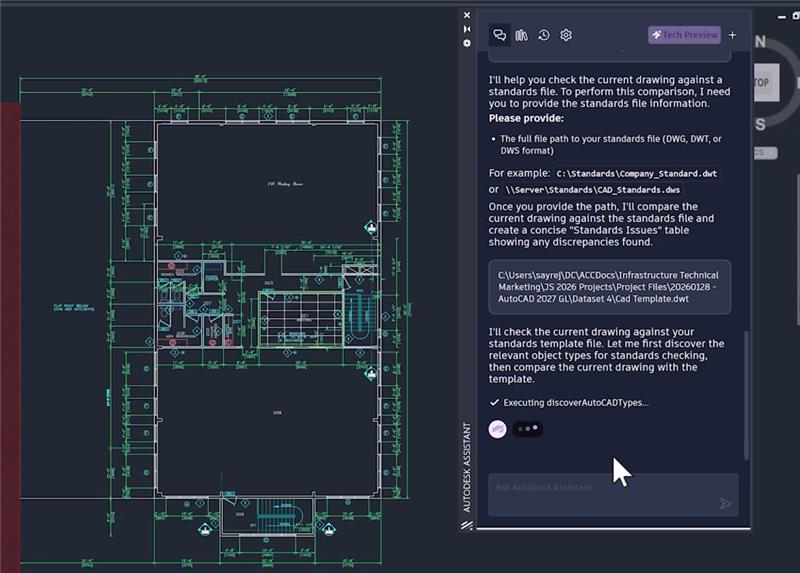Viewport: 800px width, 573px height.
Task: Click the example path C:\Standards\Company_Standard.dwt
Action: coord(637,173)
